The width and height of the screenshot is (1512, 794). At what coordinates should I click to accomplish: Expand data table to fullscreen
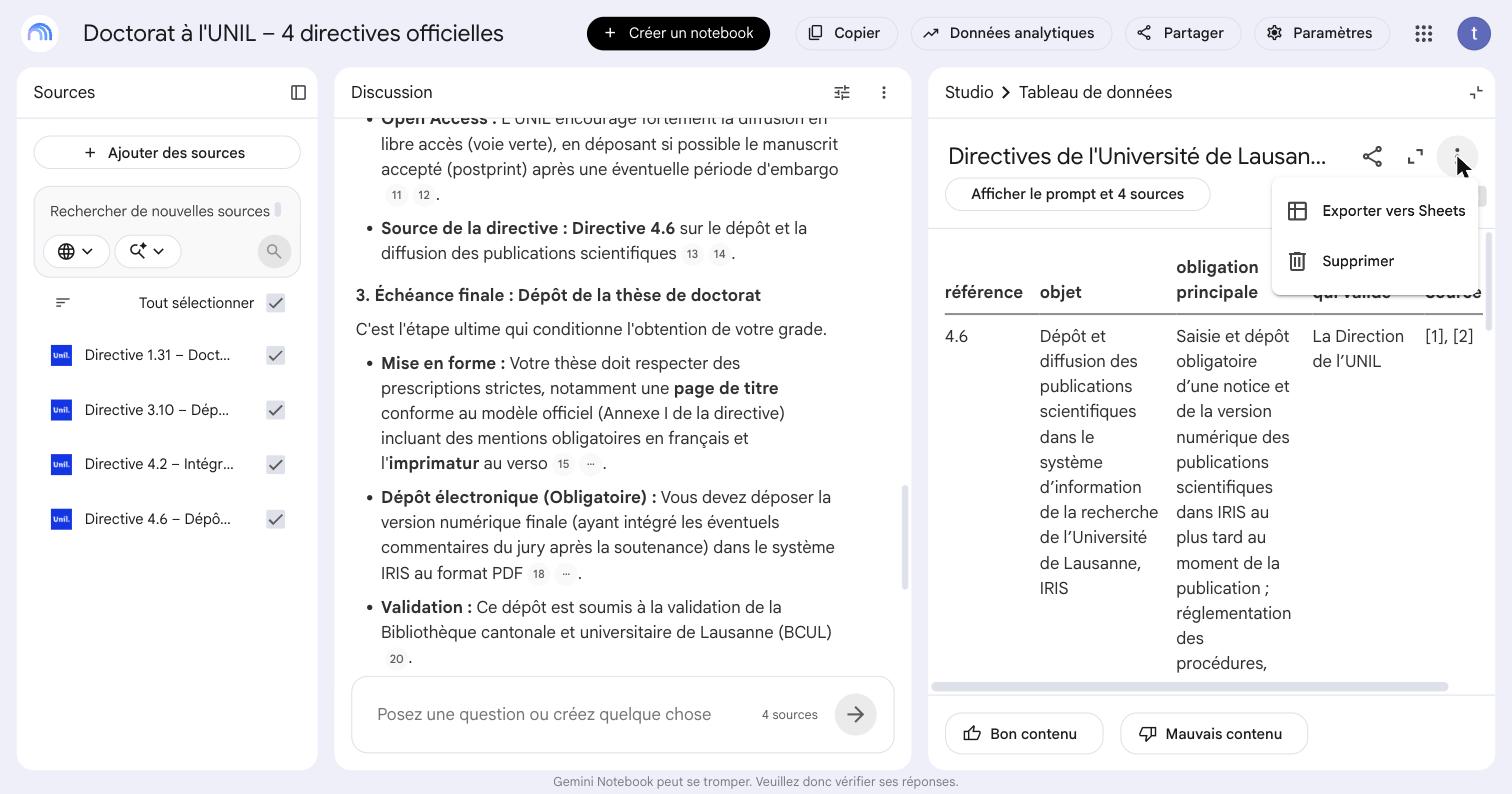point(1415,156)
